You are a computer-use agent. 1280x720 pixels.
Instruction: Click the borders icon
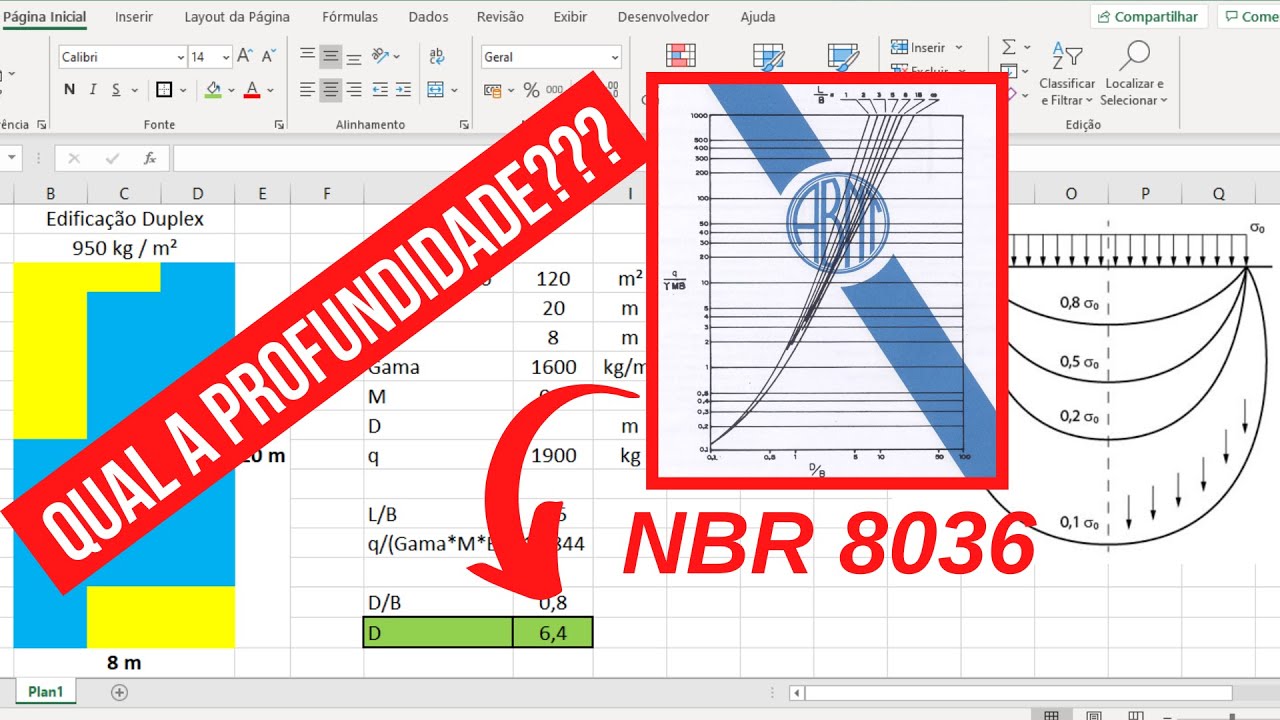pos(164,90)
